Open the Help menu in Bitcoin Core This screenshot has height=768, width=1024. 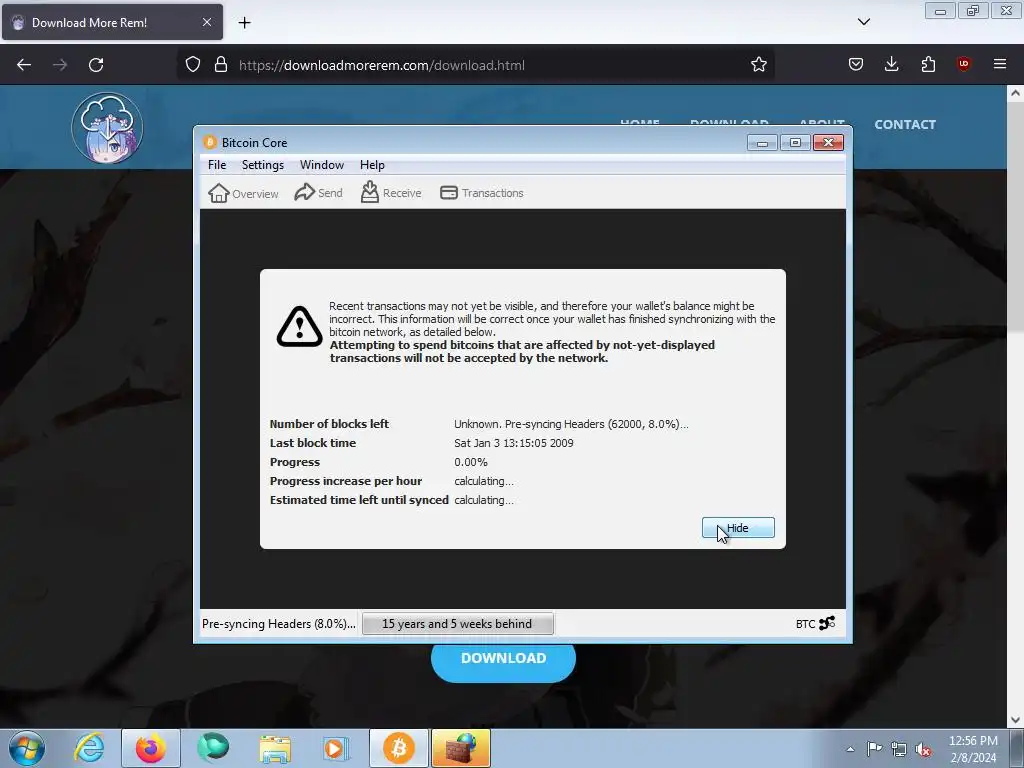tap(372, 165)
